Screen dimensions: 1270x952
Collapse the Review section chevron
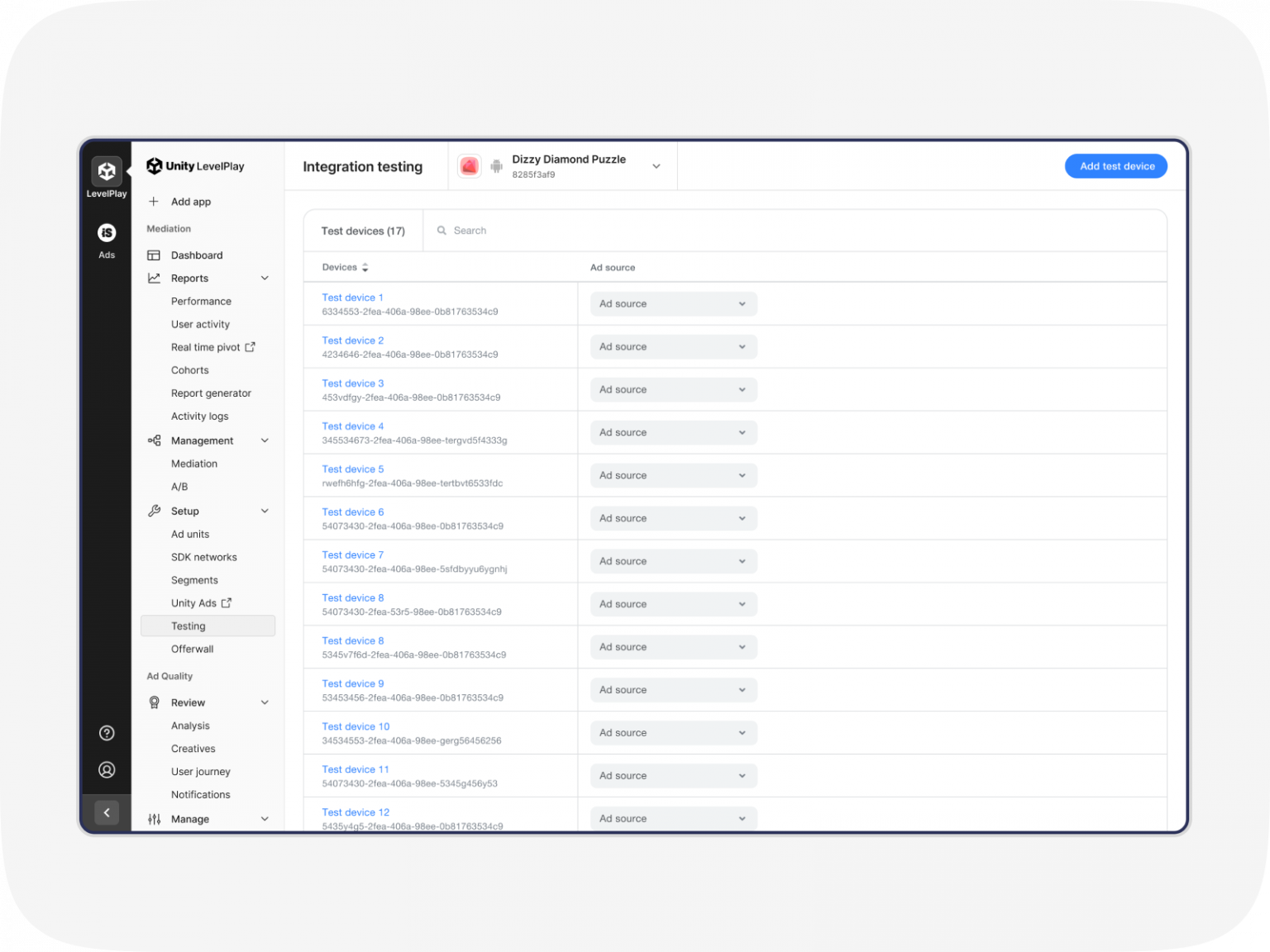click(265, 703)
